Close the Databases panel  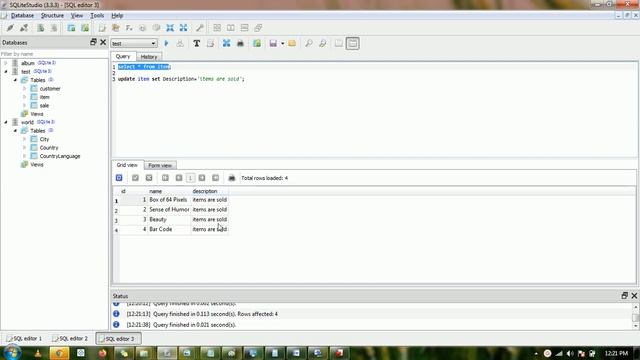(103, 42)
